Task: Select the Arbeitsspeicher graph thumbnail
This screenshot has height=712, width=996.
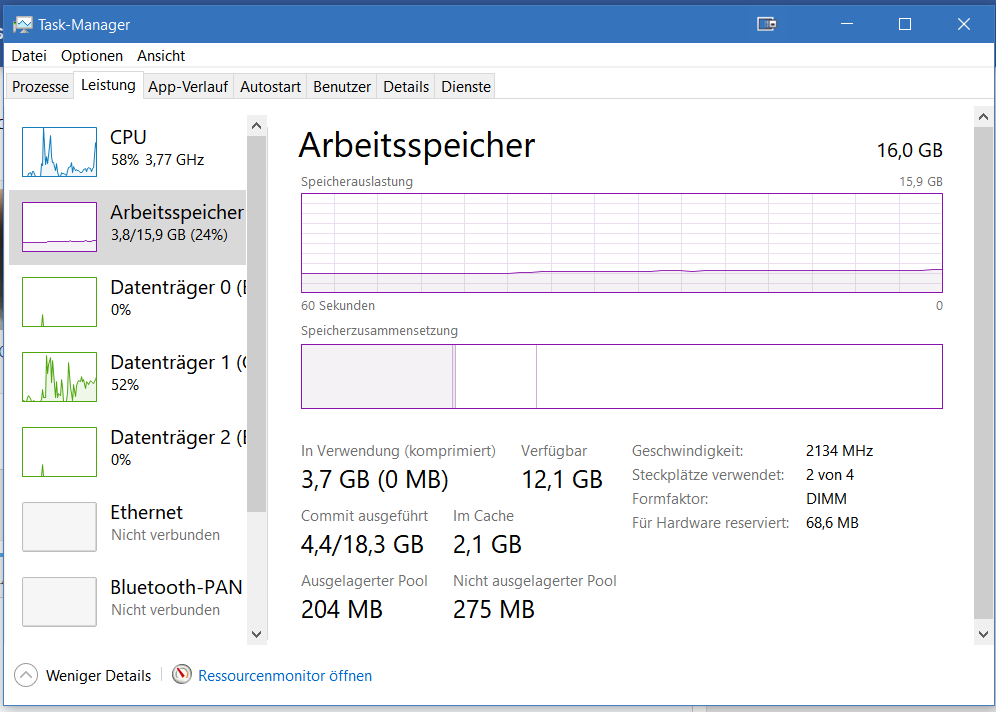Action: point(60,227)
